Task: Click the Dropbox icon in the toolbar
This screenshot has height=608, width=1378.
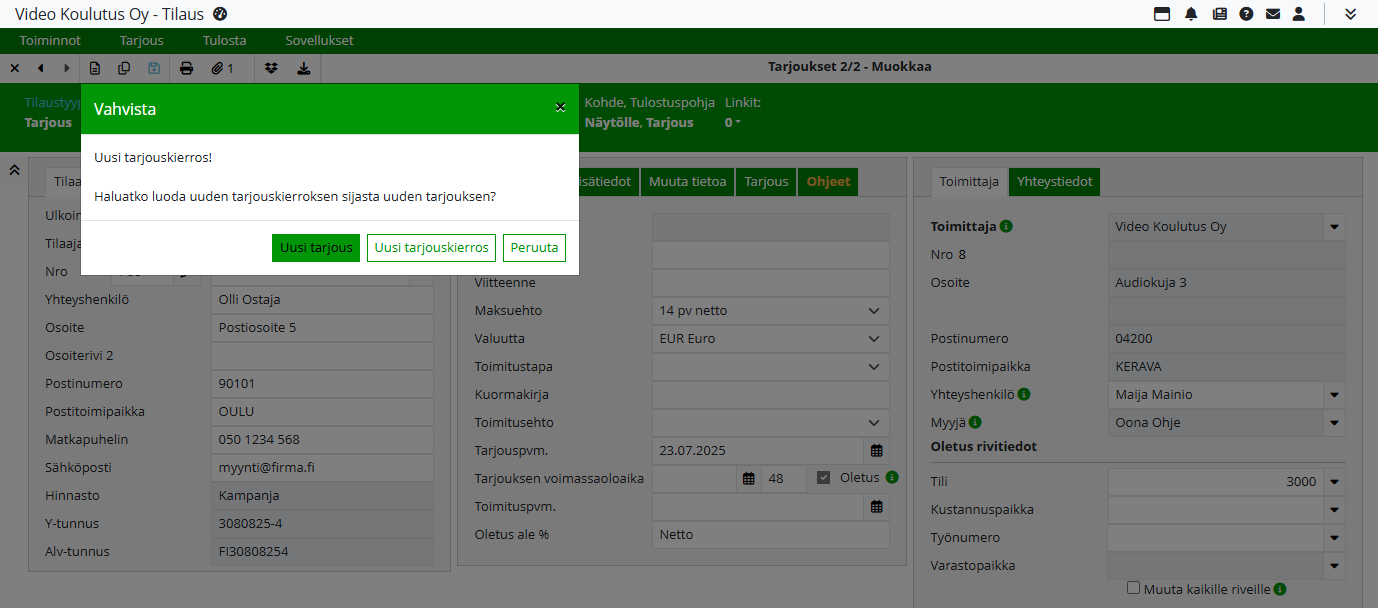Action: tap(272, 68)
